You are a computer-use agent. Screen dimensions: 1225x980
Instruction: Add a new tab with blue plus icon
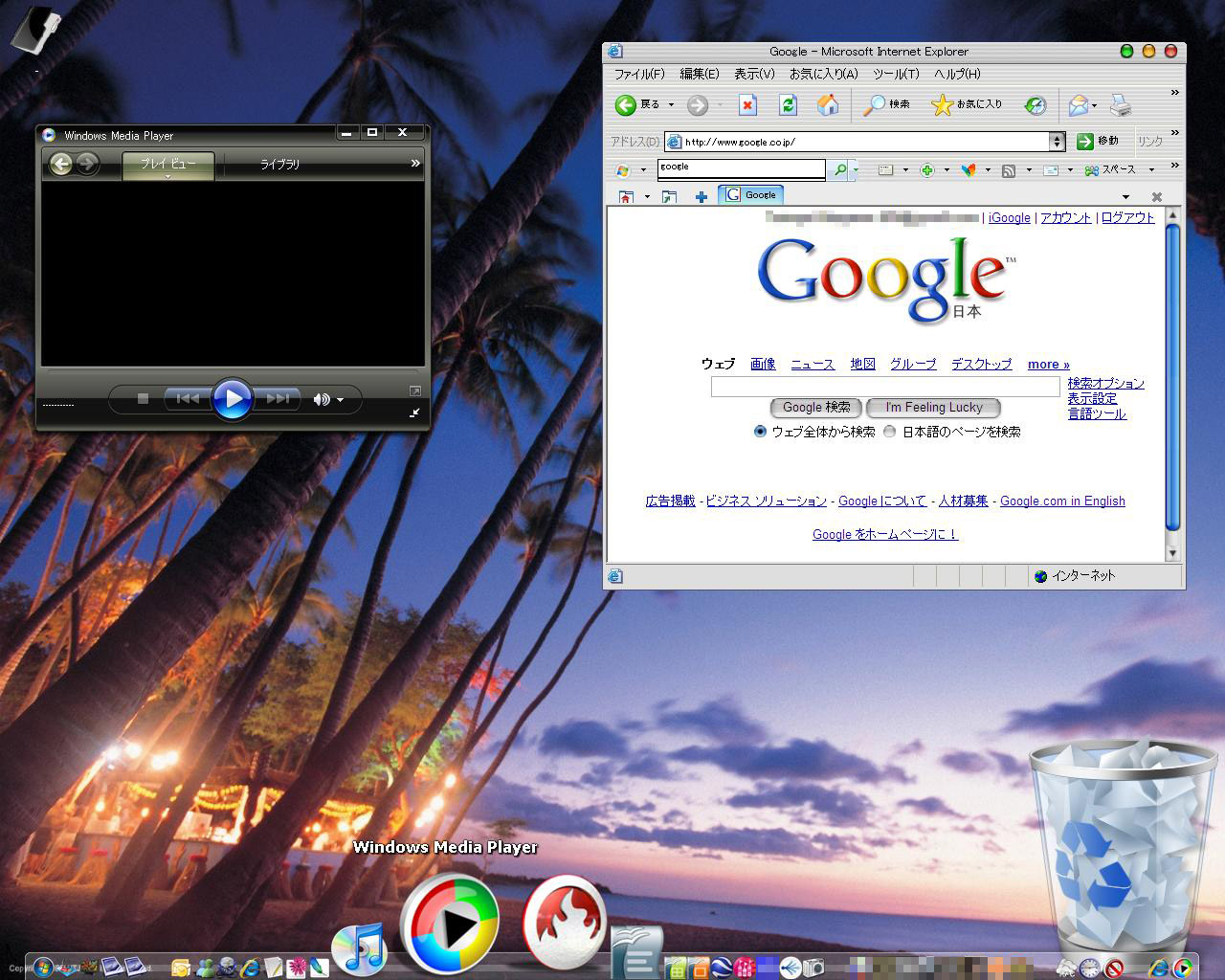pos(702,196)
